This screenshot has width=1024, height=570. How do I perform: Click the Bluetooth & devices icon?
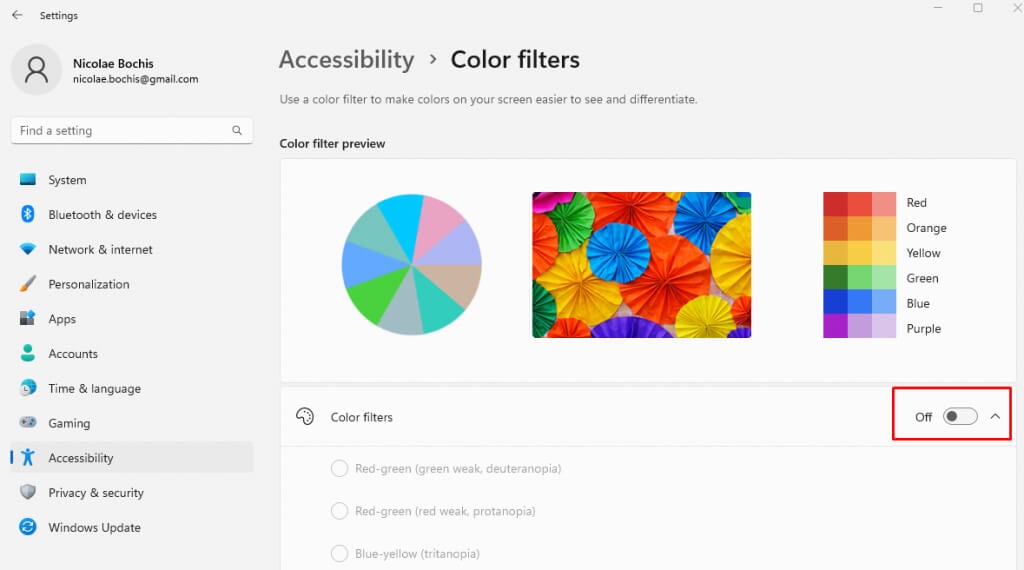pyautogui.click(x=28, y=214)
